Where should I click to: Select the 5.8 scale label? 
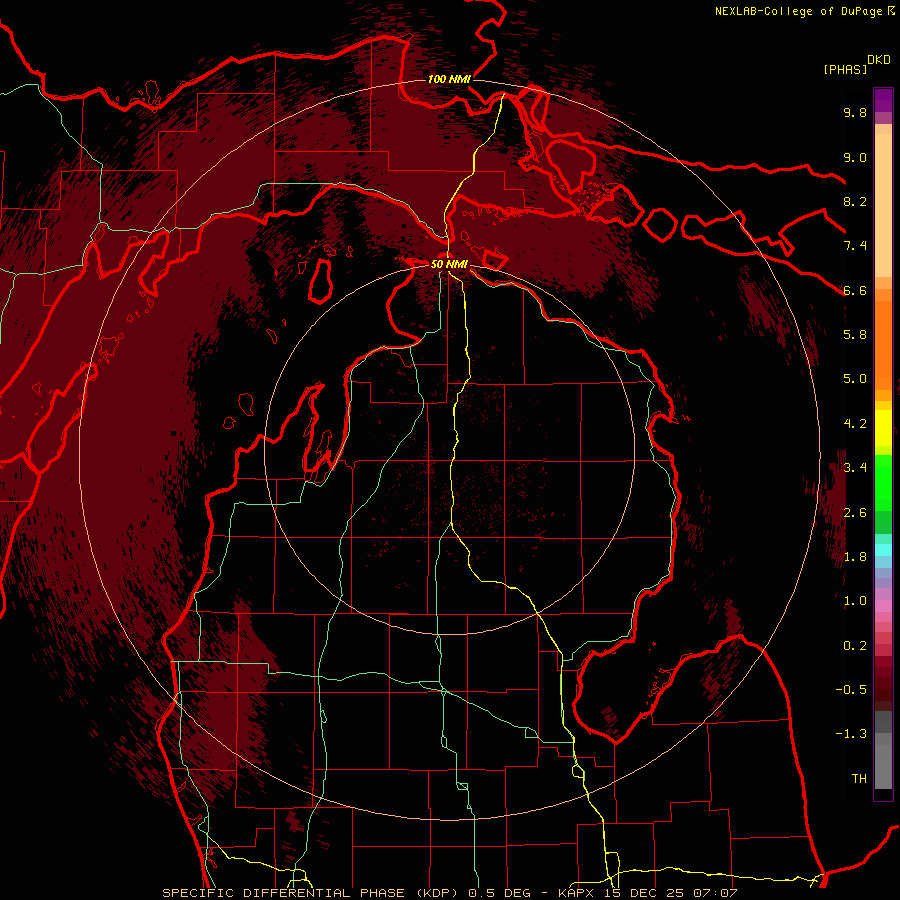(x=855, y=335)
